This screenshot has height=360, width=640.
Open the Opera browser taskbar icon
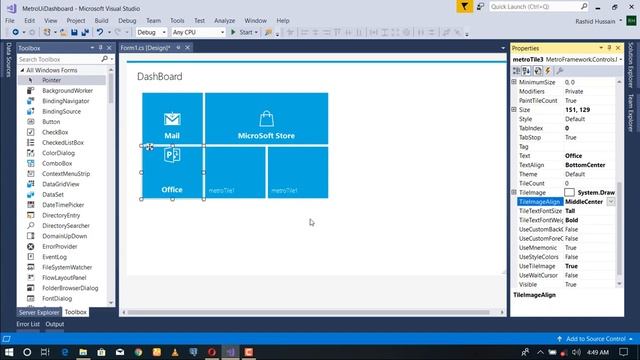(x=211, y=352)
